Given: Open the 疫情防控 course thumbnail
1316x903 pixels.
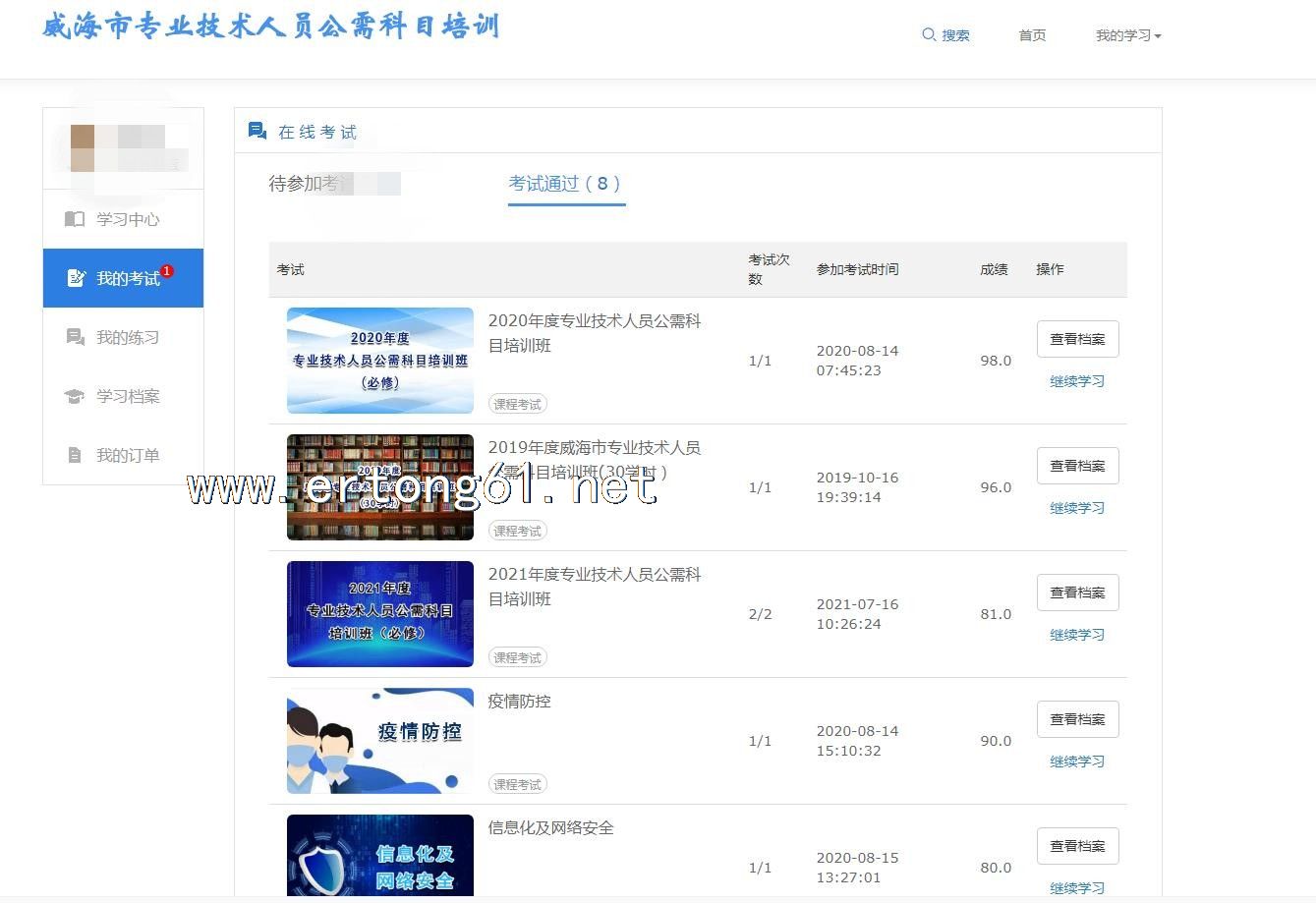Looking at the screenshot, I should click(x=379, y=741).
